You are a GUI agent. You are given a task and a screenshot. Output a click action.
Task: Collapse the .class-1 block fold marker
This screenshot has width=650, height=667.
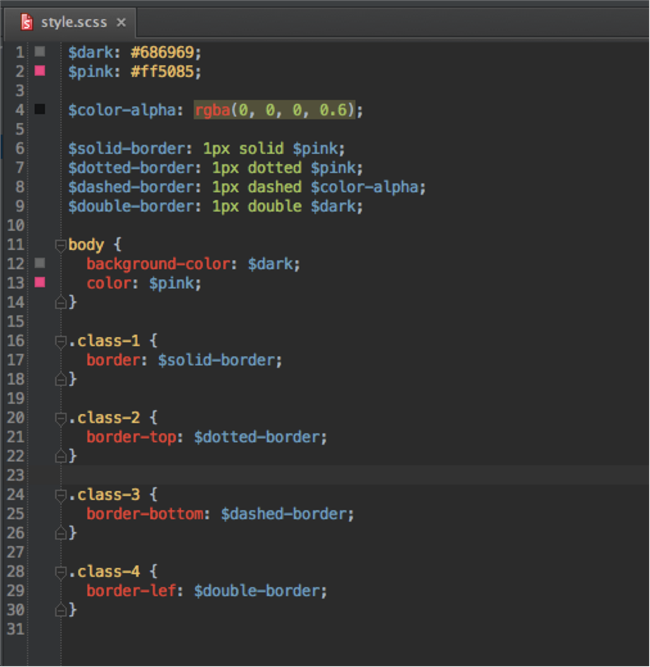(60, 341)
